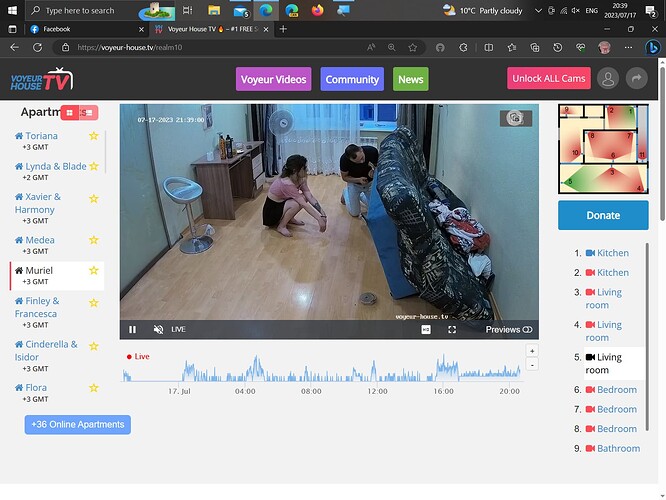This screenshot has height=500, width=666.
Task: Switch to the Facebook browser tab
Action: pos(87,29)
